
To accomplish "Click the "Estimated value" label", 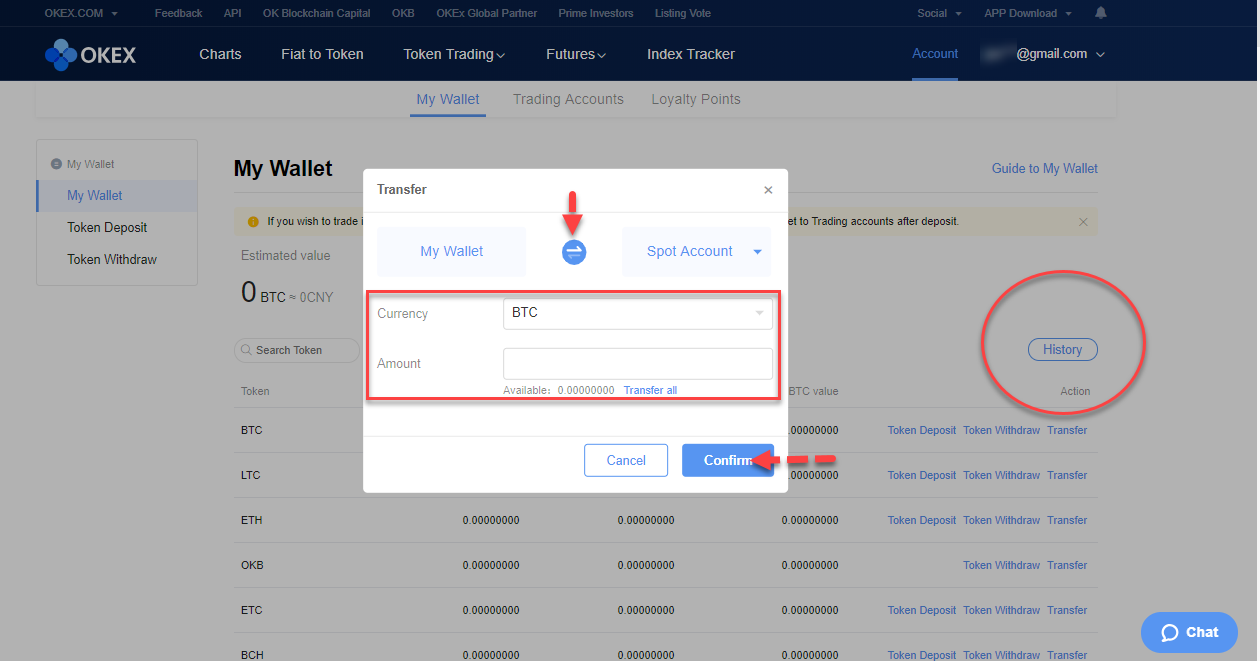I will (x=286, y=256).
